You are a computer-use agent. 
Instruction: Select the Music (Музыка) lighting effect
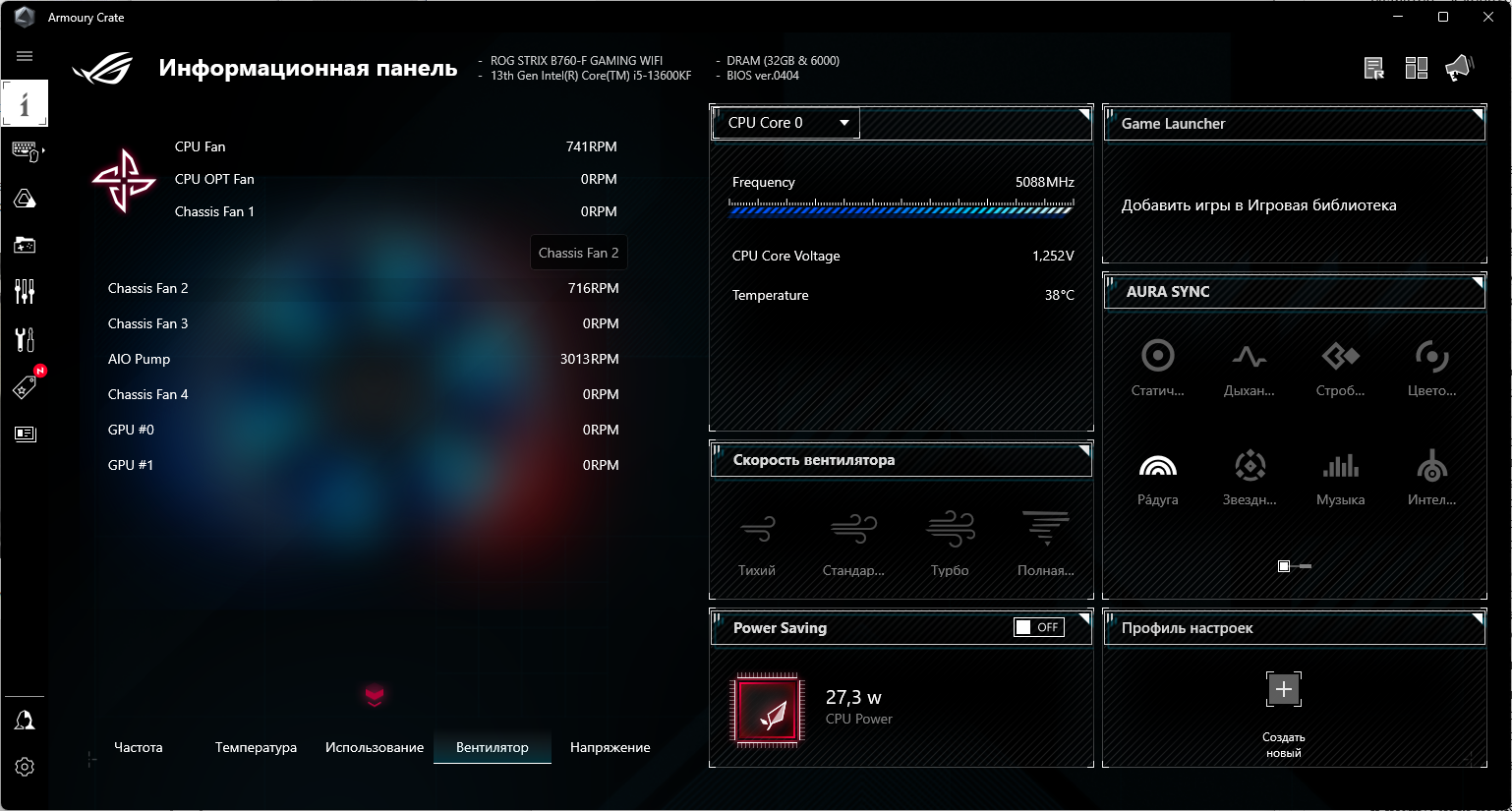click(1340, 466)
